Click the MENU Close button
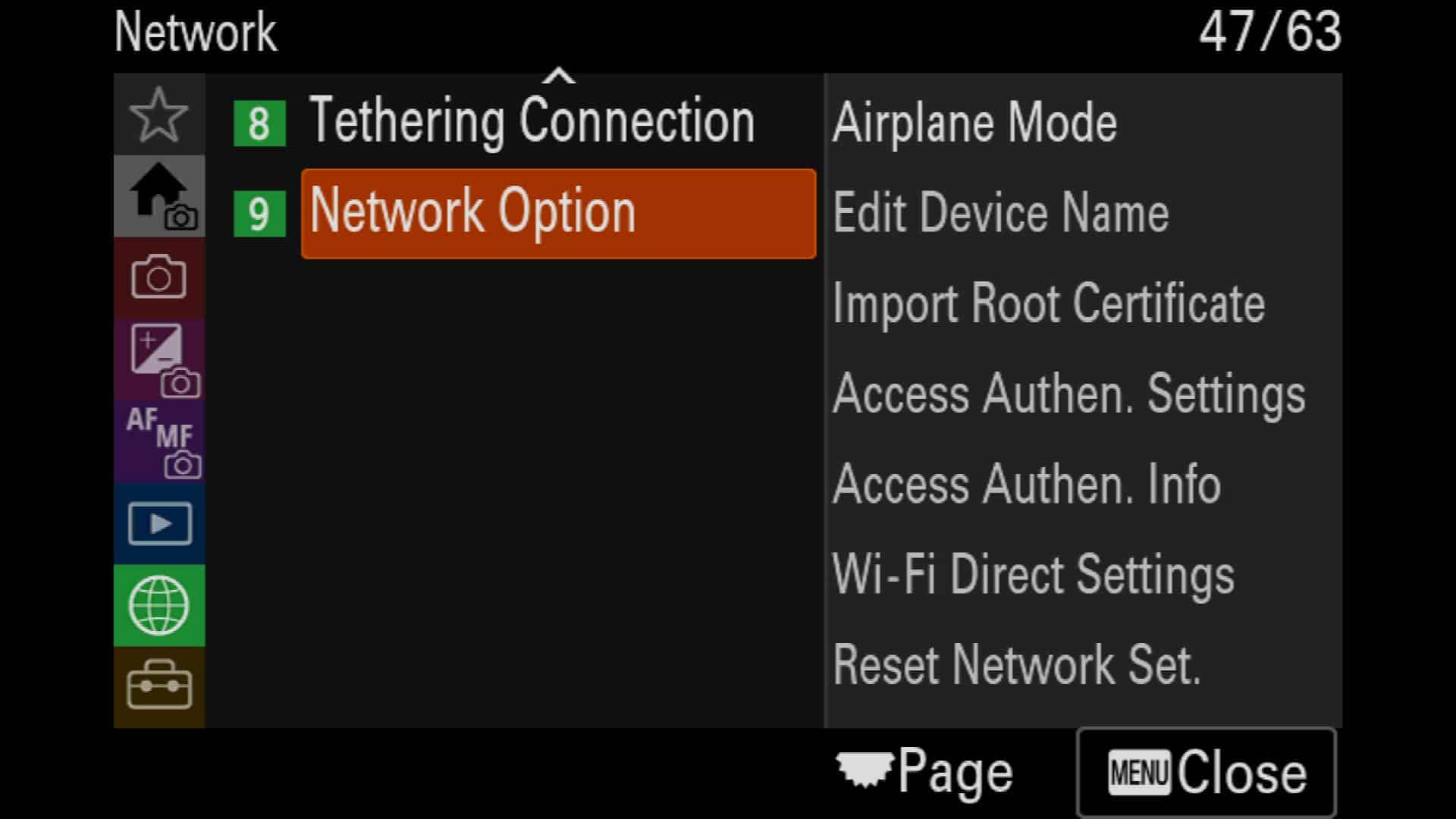The width and height of the screenshot is (1456, 819). tap(1207, 773)
